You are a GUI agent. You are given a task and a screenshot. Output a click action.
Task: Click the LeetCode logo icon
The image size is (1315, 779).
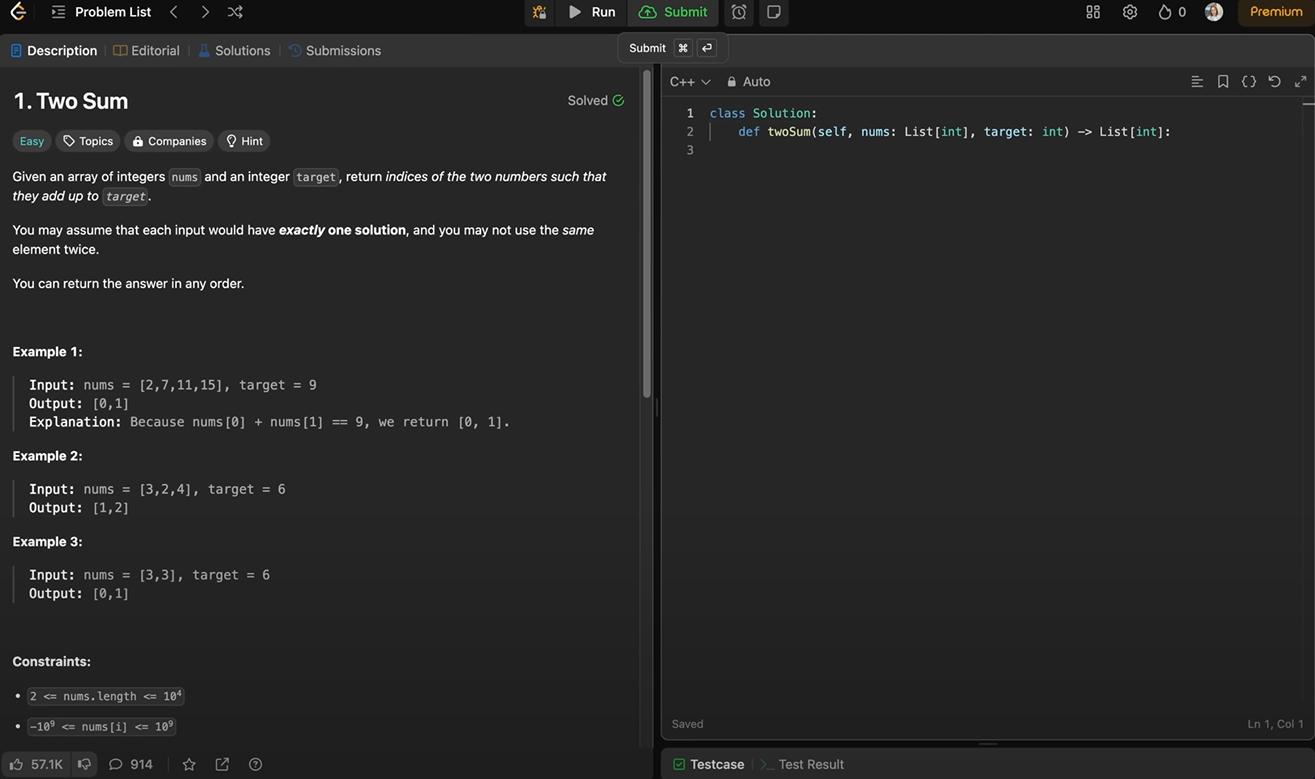point(18,12)
